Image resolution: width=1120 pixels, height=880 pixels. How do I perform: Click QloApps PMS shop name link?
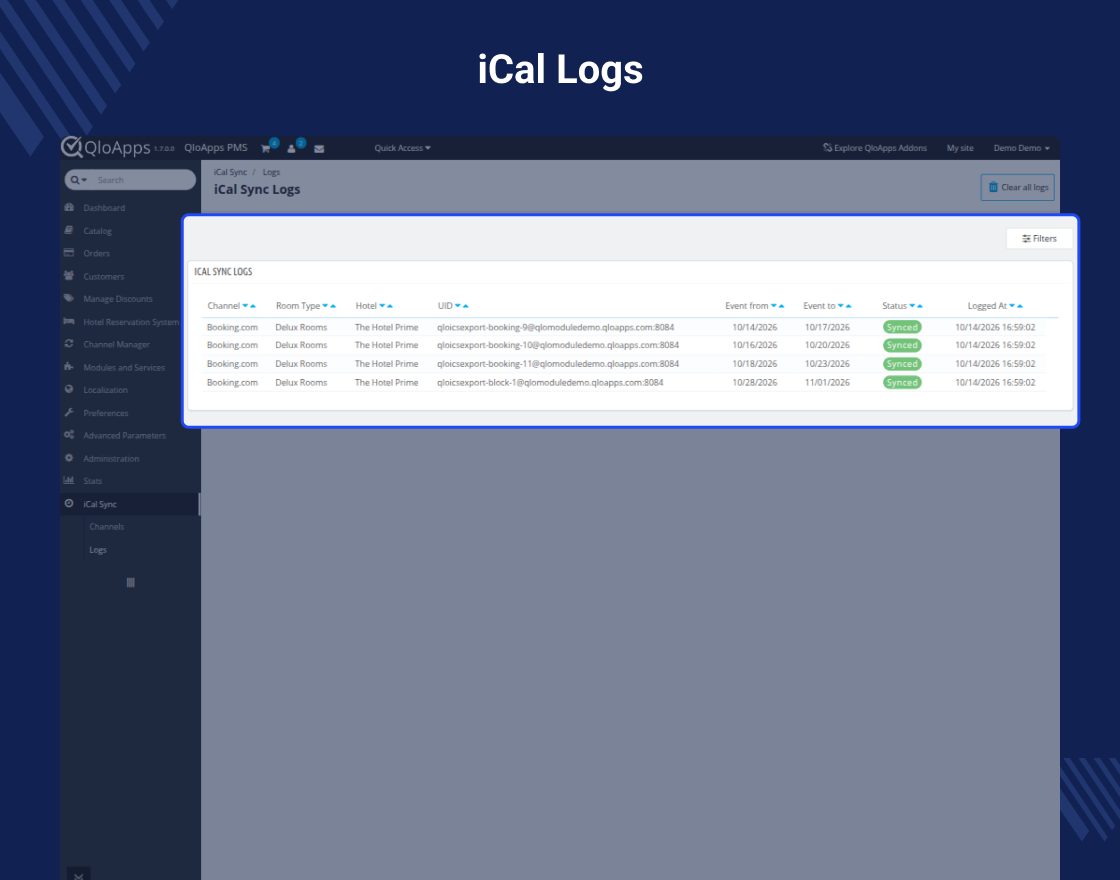coord(216,148)
